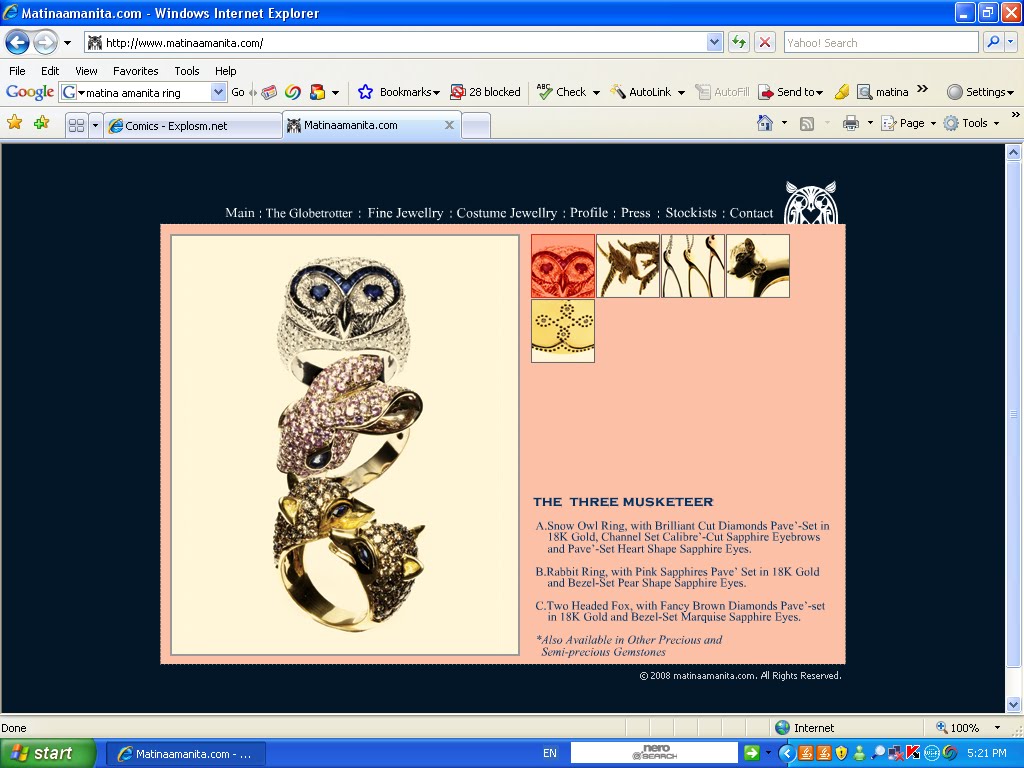Image resolution: width=1024 pixels, height=768 pixels.
Task: Click Add to Favorites star-plus icon
Action: pyautogui.click(x=41, y=123)
